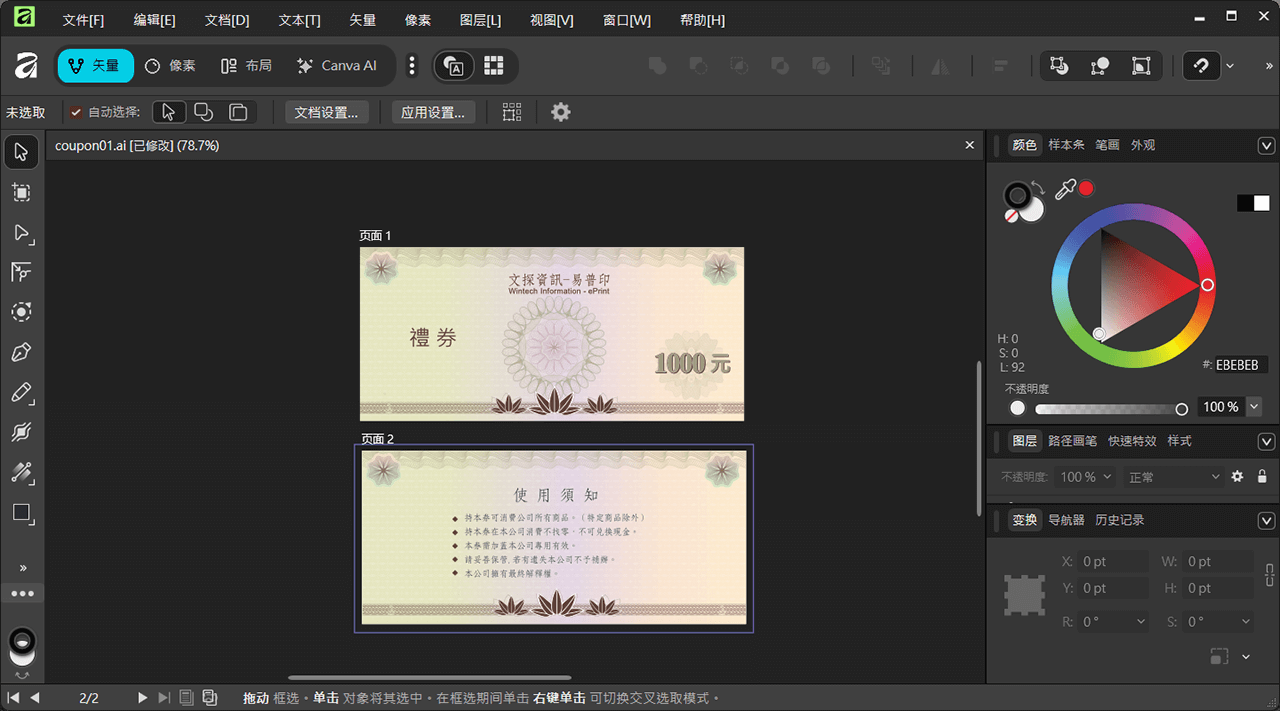Click the 文档设置... button
The height and width of the screenshot is (711, 1280).
pyautogui.click(x=326, y=112)
